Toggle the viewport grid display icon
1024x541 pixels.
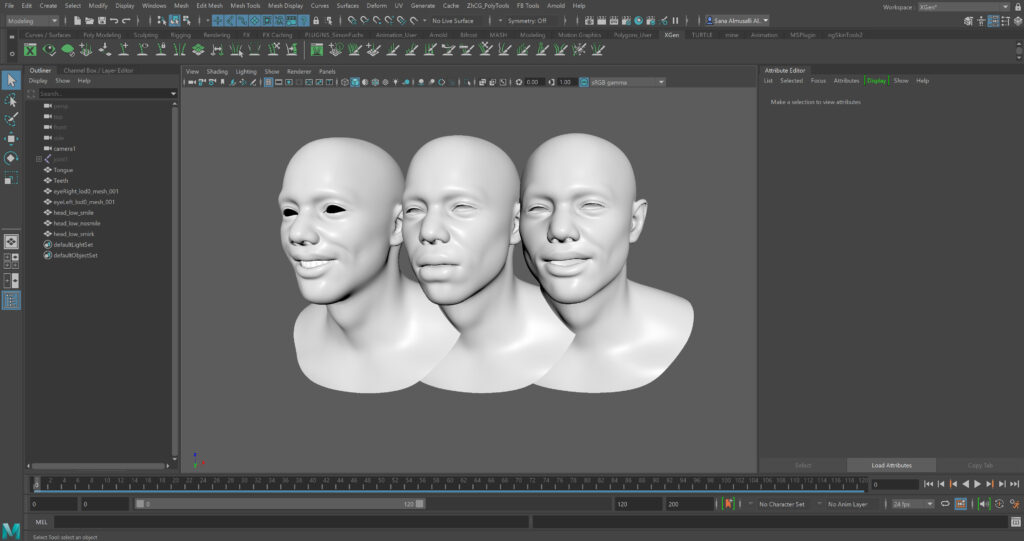(x=268, y=82)
